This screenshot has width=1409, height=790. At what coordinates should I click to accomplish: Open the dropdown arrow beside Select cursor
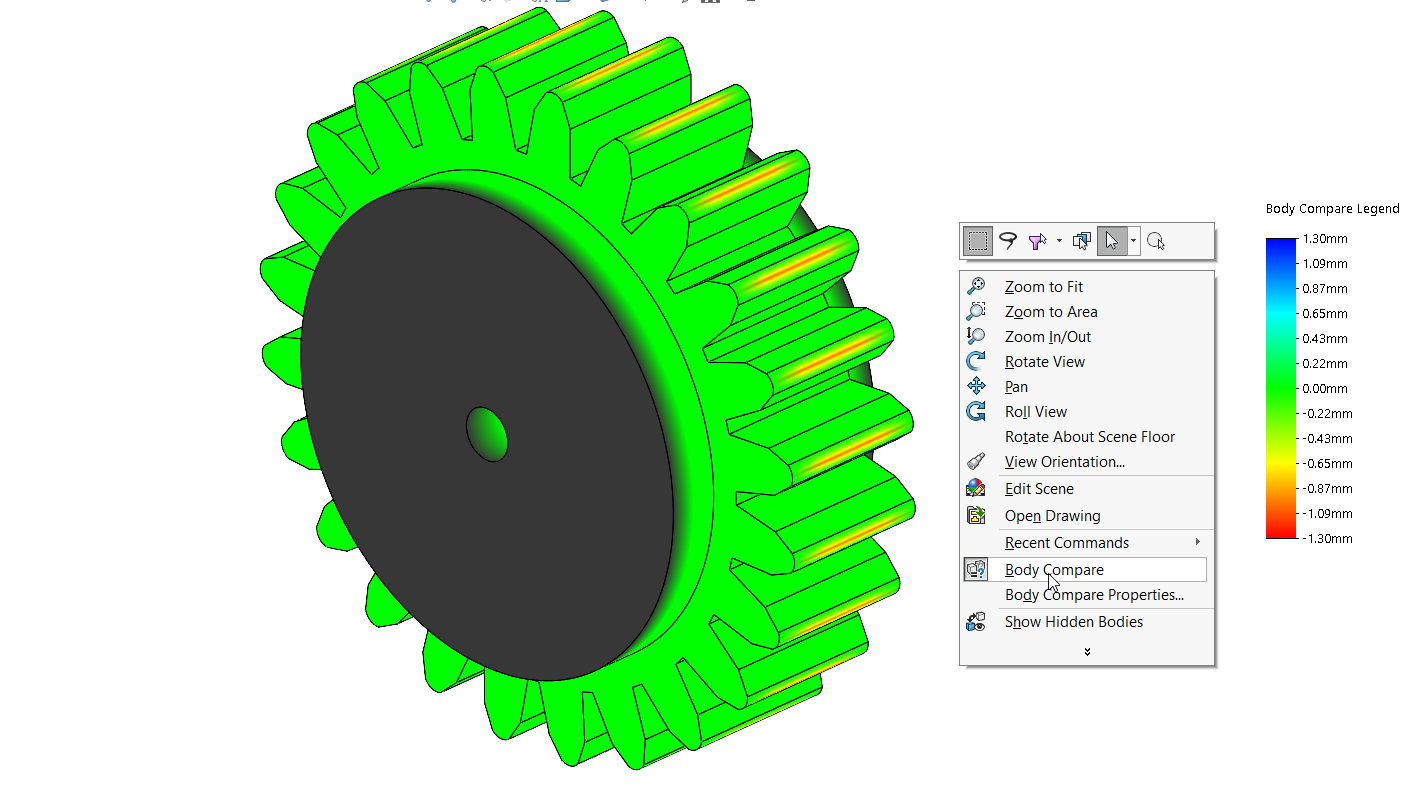point(1133,241)
